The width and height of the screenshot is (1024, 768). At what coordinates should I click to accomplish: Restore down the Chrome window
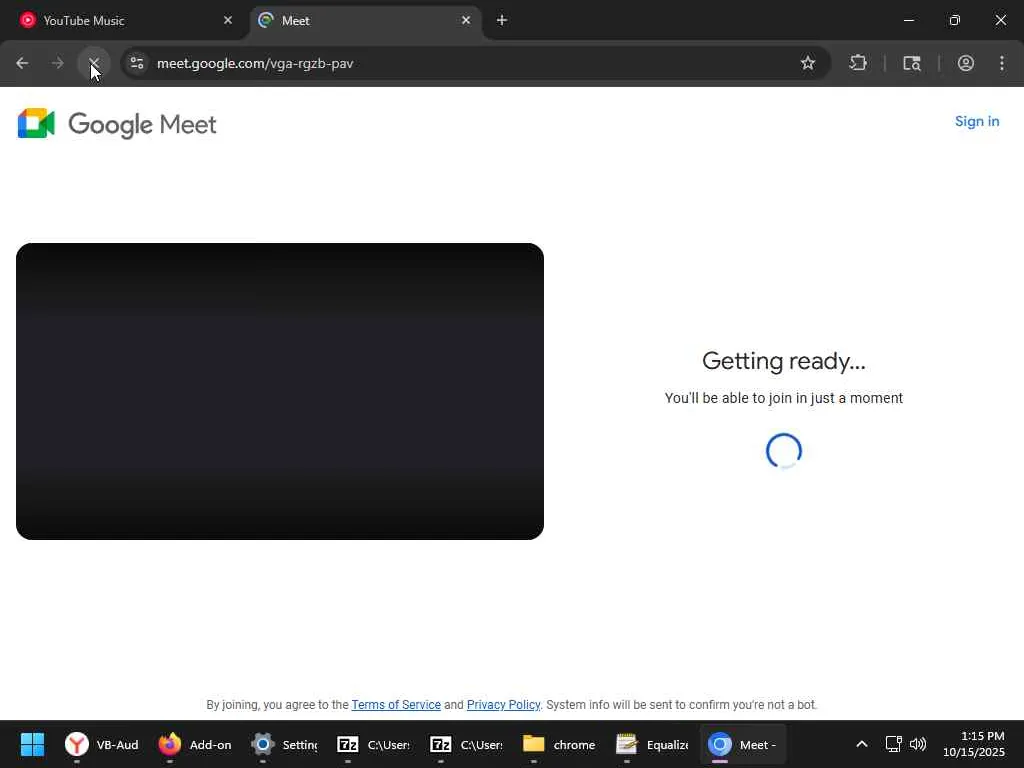tap(955, 20)
